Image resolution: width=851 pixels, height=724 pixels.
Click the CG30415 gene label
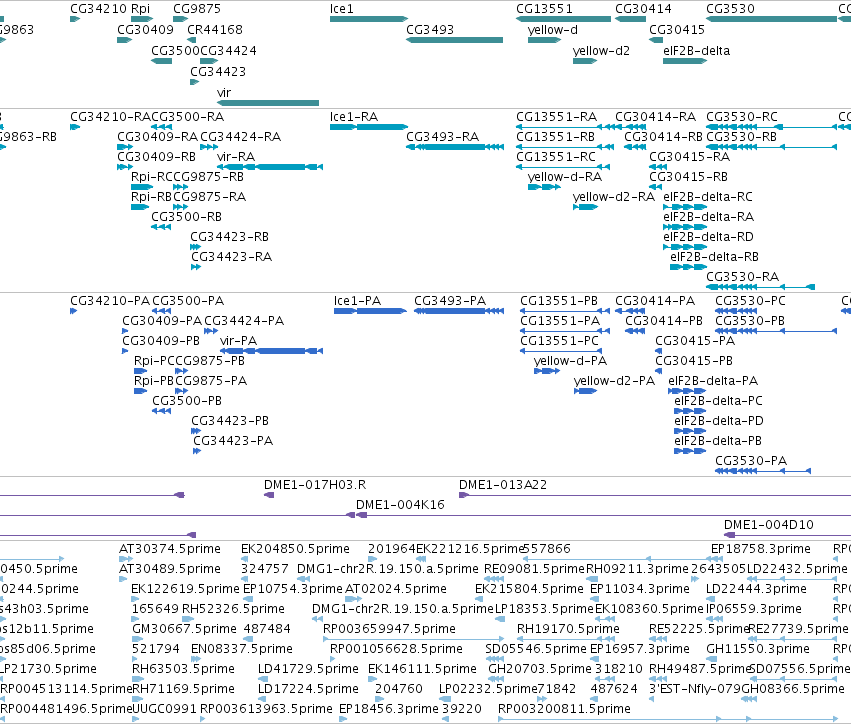pos(677,30)
